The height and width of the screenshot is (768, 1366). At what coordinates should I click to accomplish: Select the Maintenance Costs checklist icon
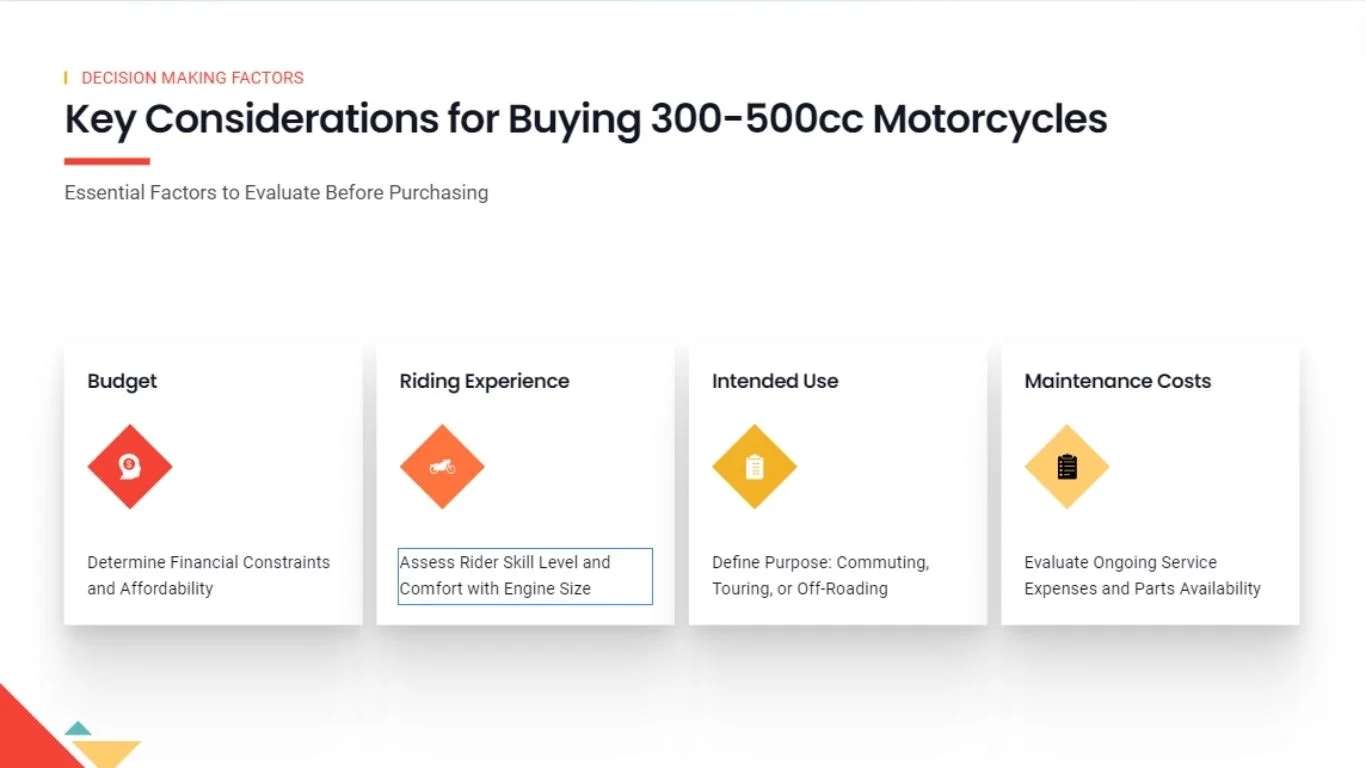(1067, 467)
